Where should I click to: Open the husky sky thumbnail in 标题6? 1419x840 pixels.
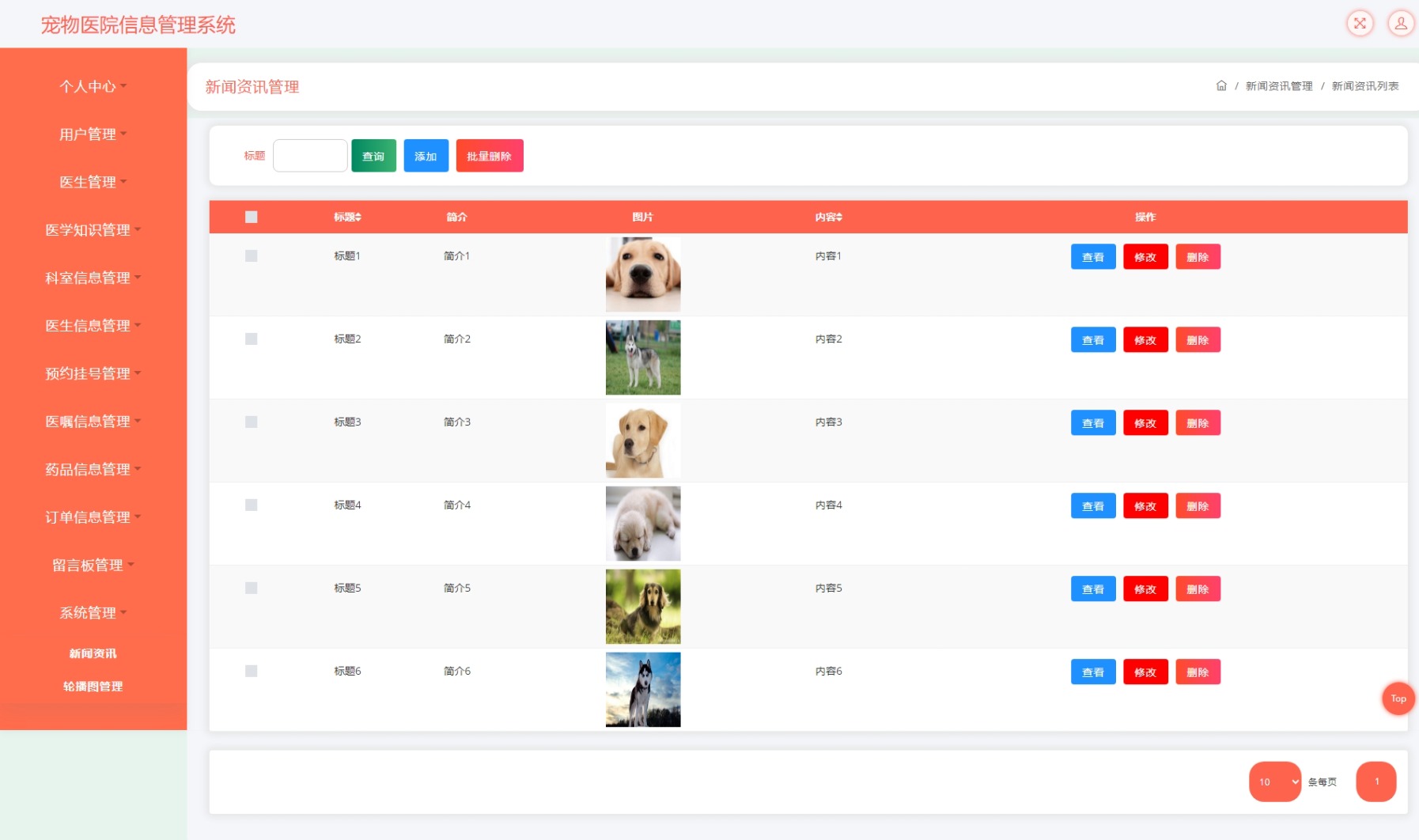point(643,690)
